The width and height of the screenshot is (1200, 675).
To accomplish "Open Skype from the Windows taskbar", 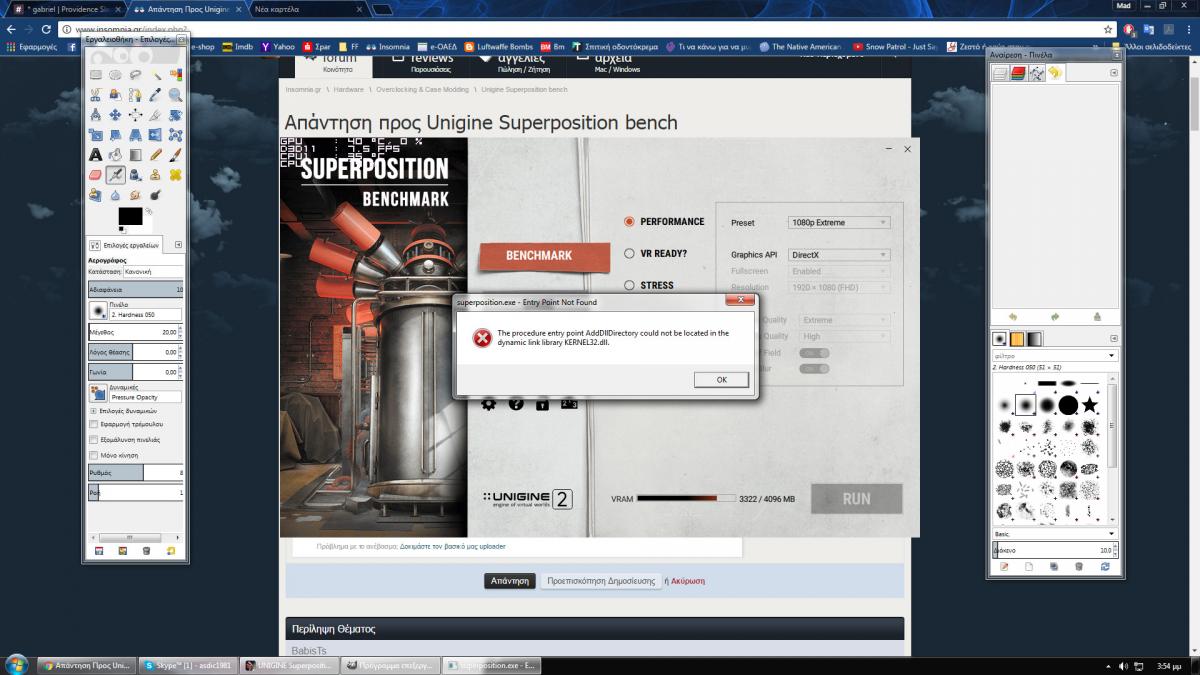I will coord(190,664).
